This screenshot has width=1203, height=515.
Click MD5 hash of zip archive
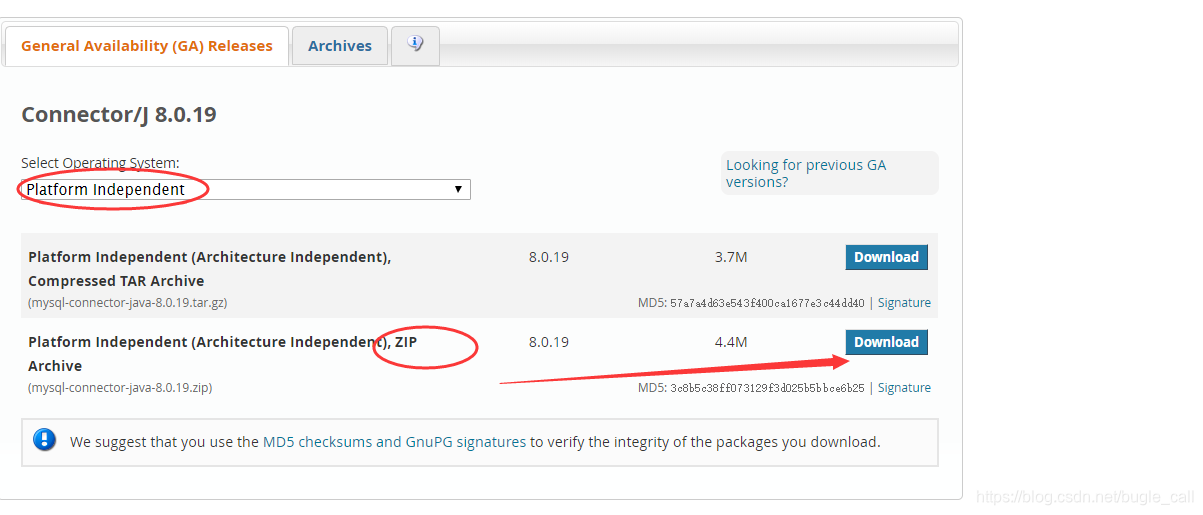tap(767, 387)
